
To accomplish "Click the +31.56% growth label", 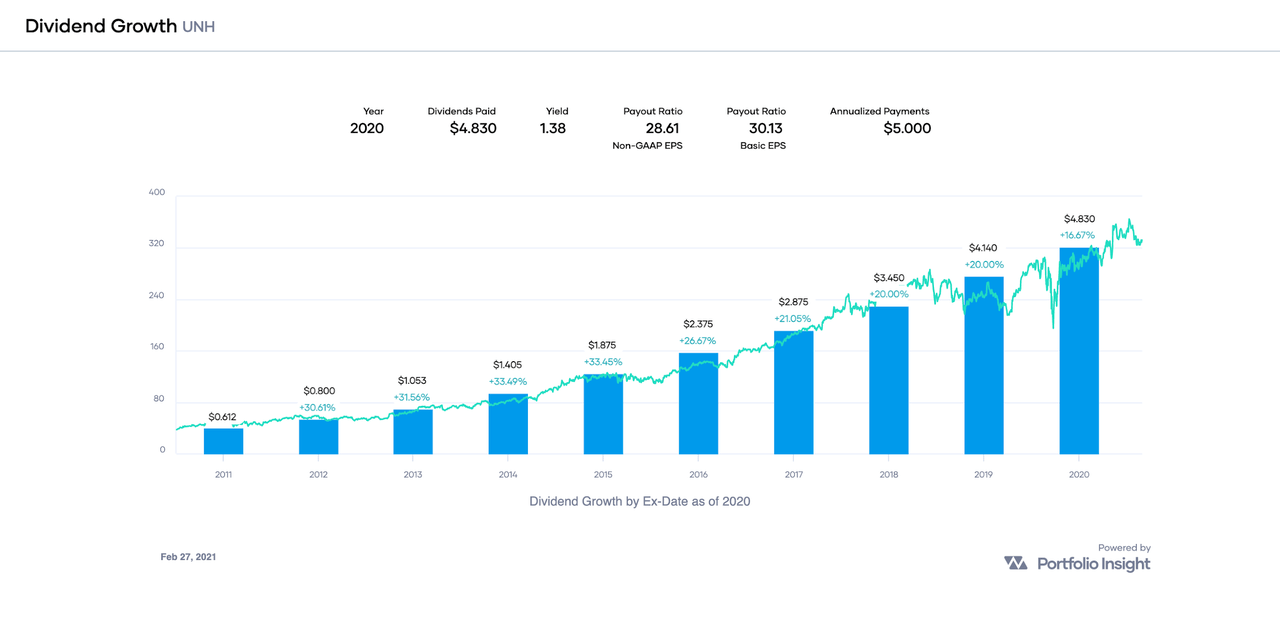I will coord(413,397).
